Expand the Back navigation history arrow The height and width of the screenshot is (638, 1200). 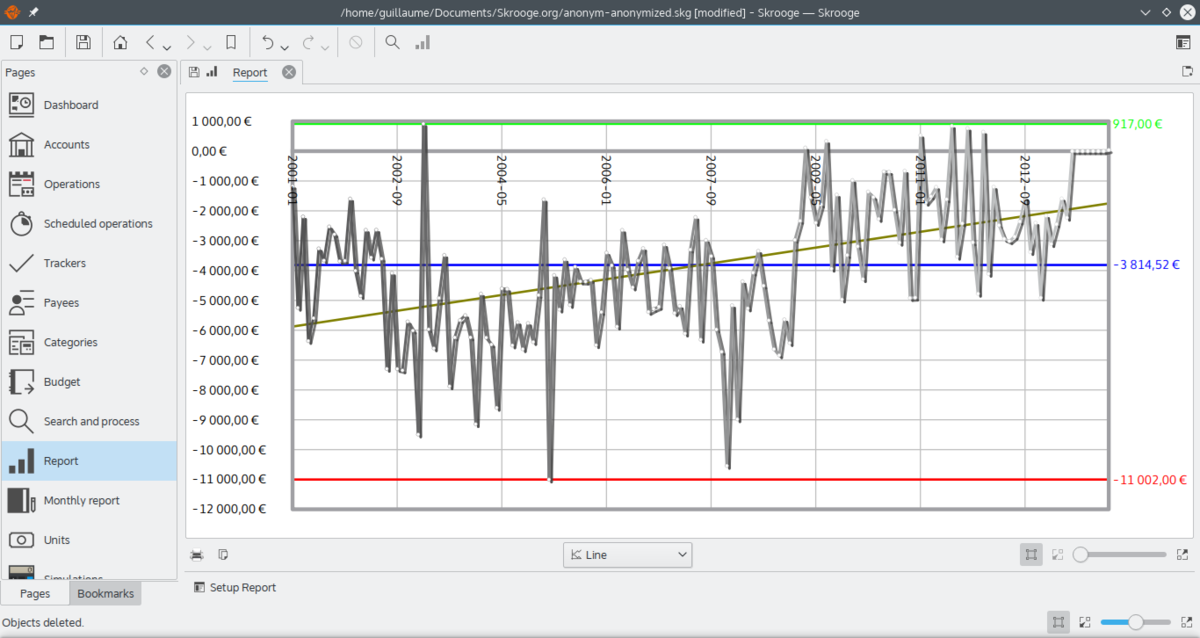pyautogui.click(x=167, y=46)
